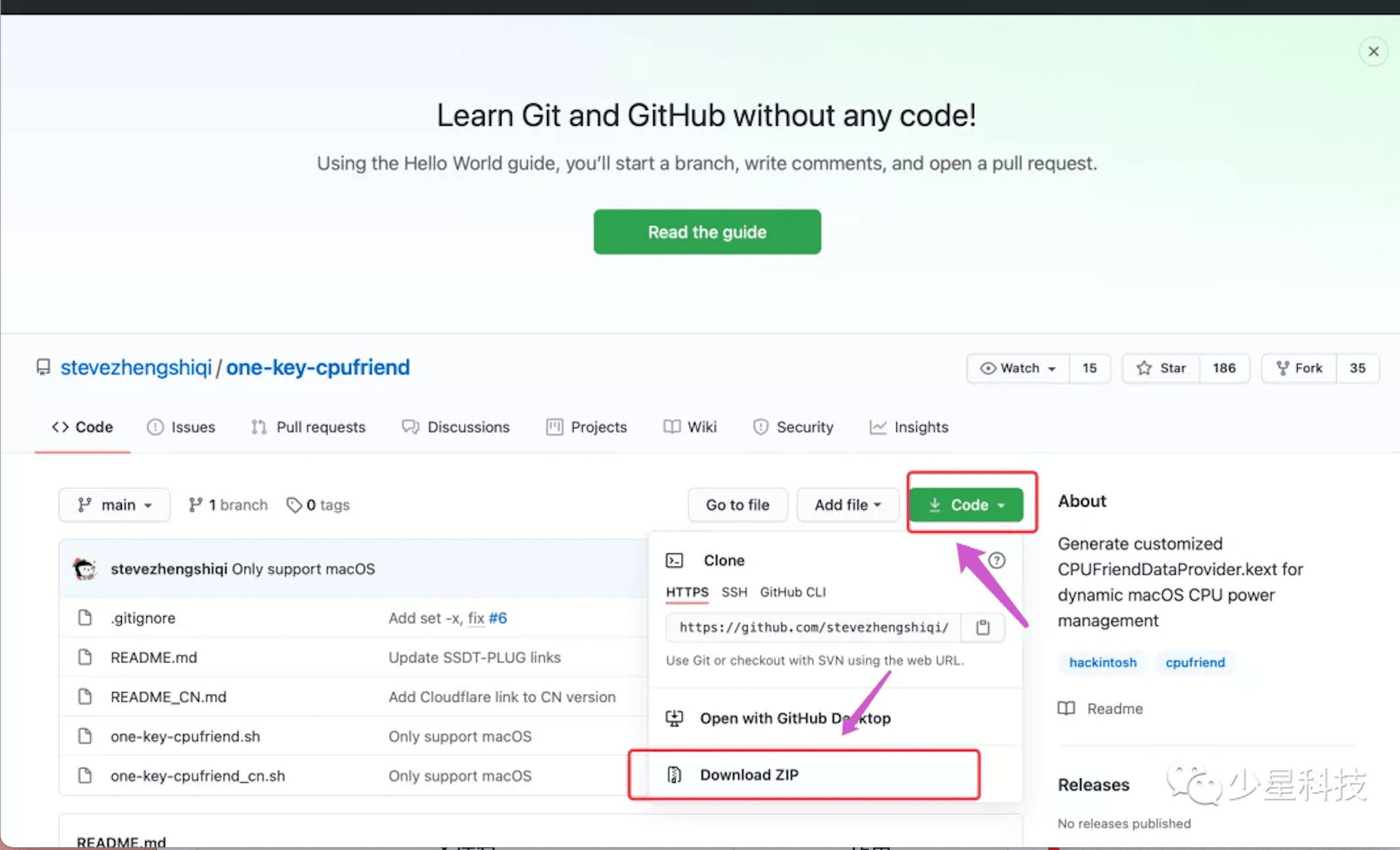Open the Watch notifications dropdown

[1018, 368]
